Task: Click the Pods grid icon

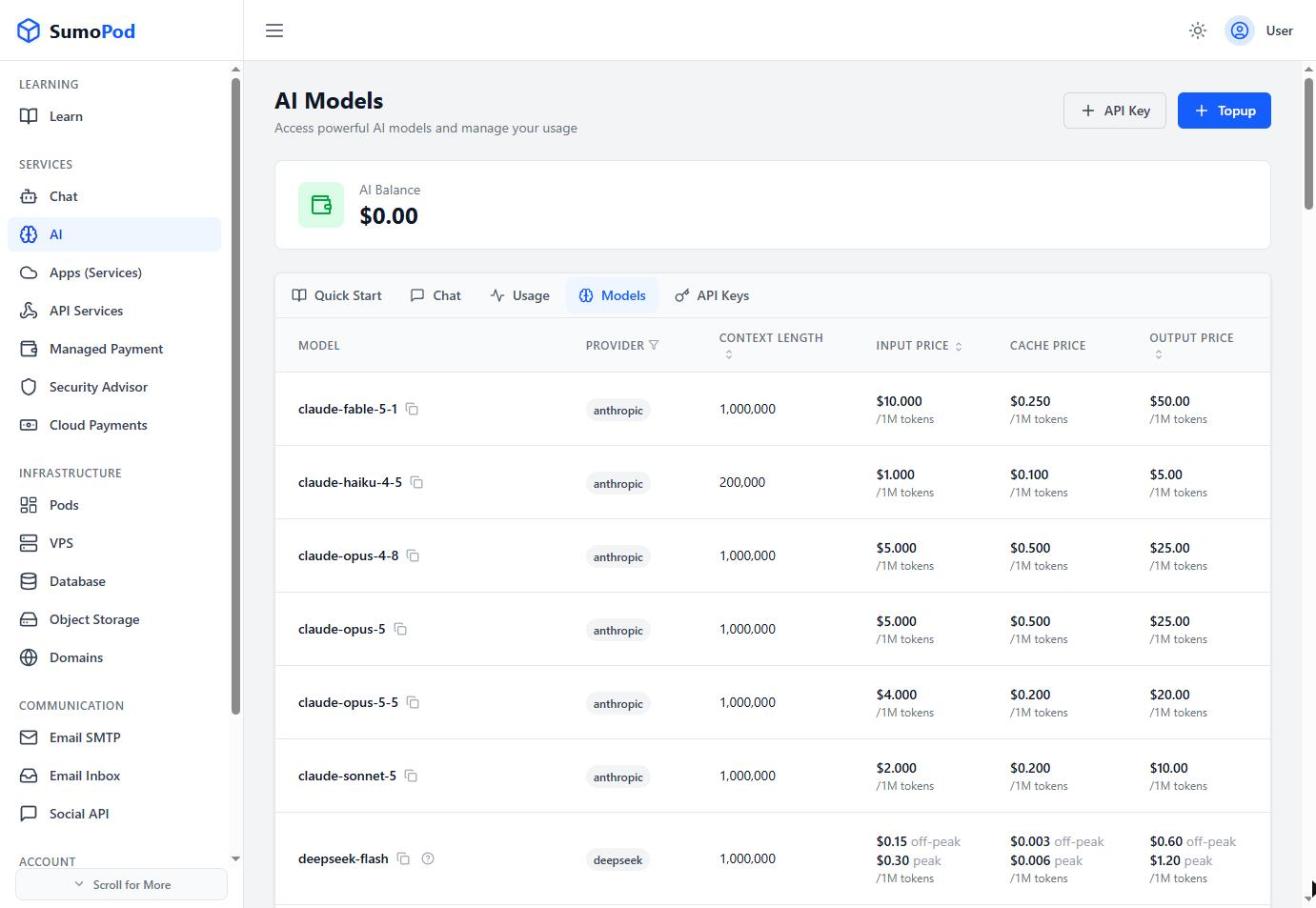Action: pyautogui.click(x=29, y=505)
